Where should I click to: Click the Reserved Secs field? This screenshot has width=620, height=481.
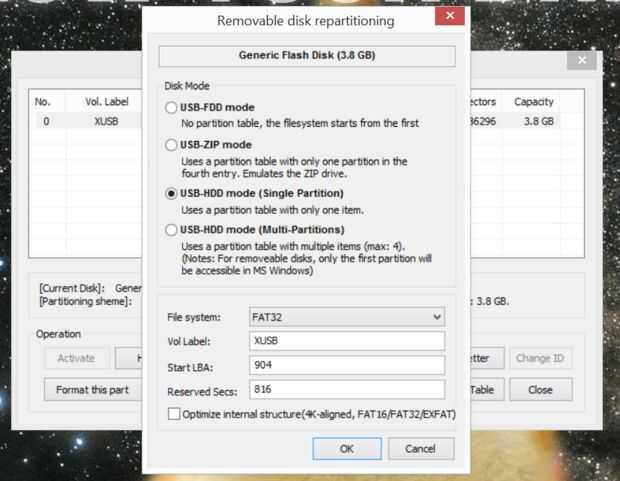pos(347,389)
